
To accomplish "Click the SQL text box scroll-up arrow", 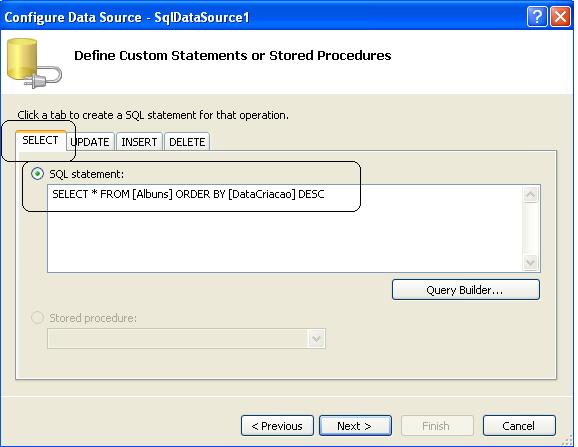I will 531,194.
